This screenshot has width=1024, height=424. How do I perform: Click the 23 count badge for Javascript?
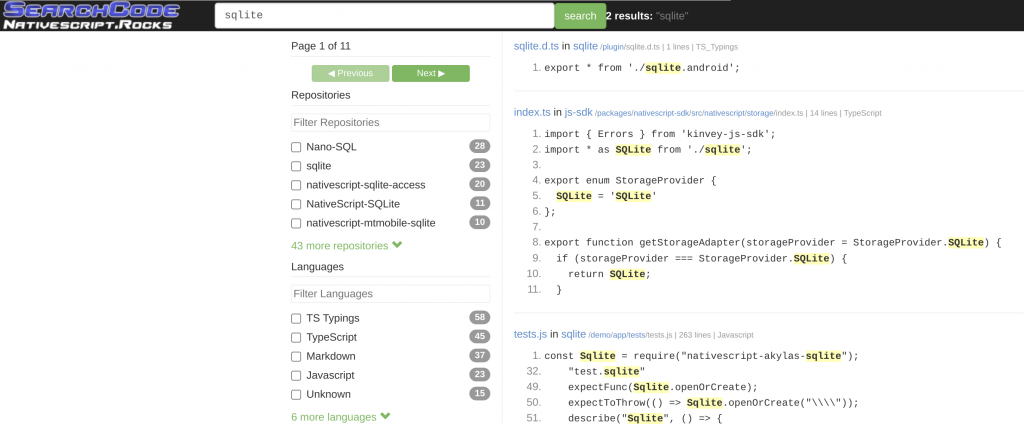tap(479, 375)
